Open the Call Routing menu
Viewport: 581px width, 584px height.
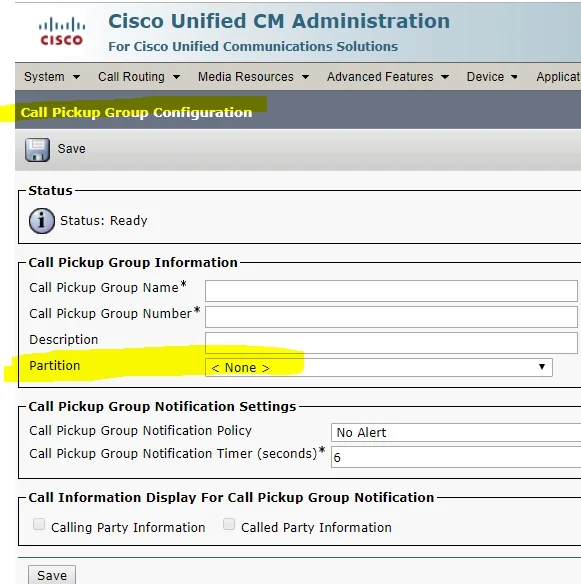pos(139,77)
